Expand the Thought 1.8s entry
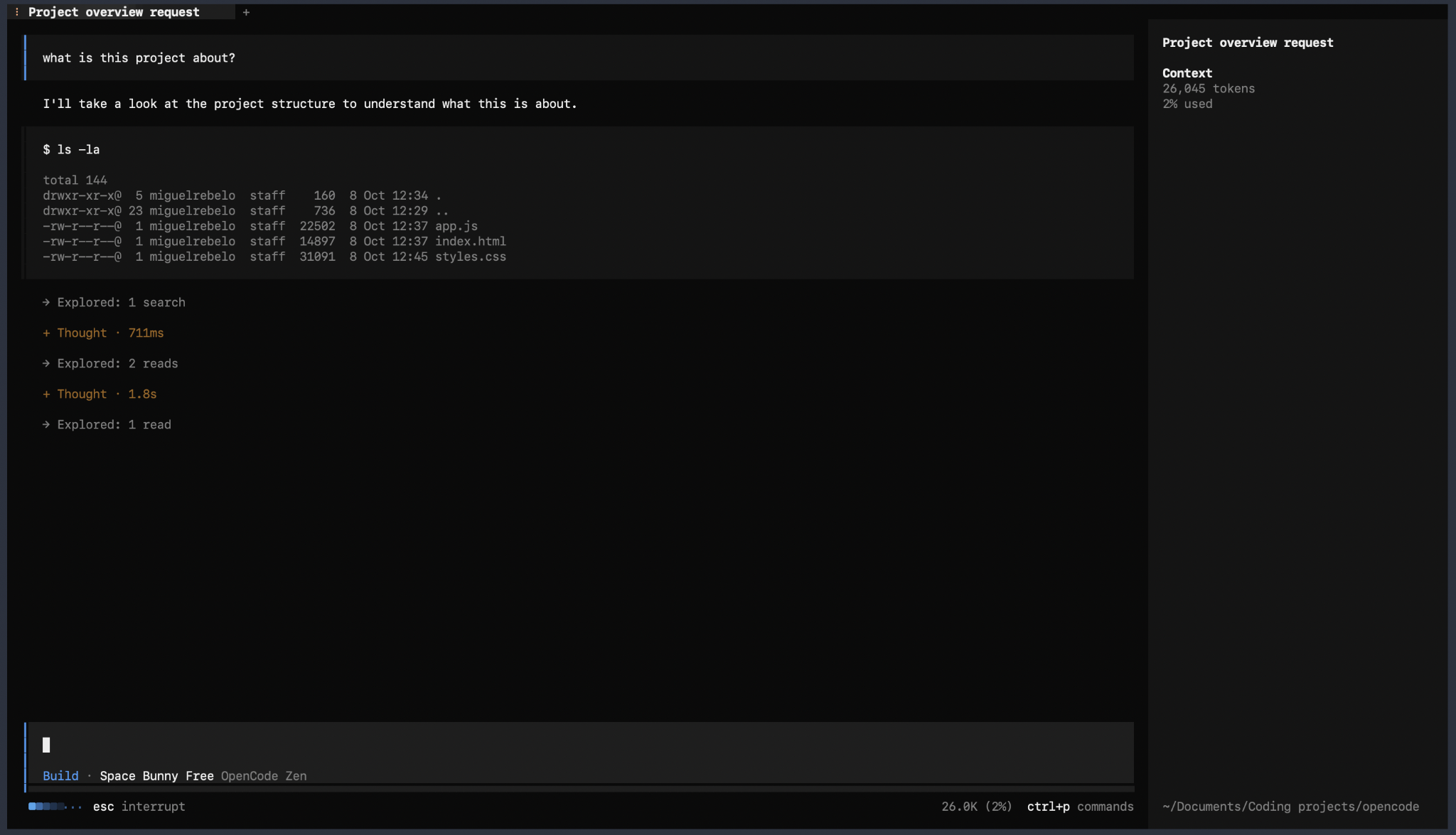Viewport: 1456px width, 835px height. 100,394
